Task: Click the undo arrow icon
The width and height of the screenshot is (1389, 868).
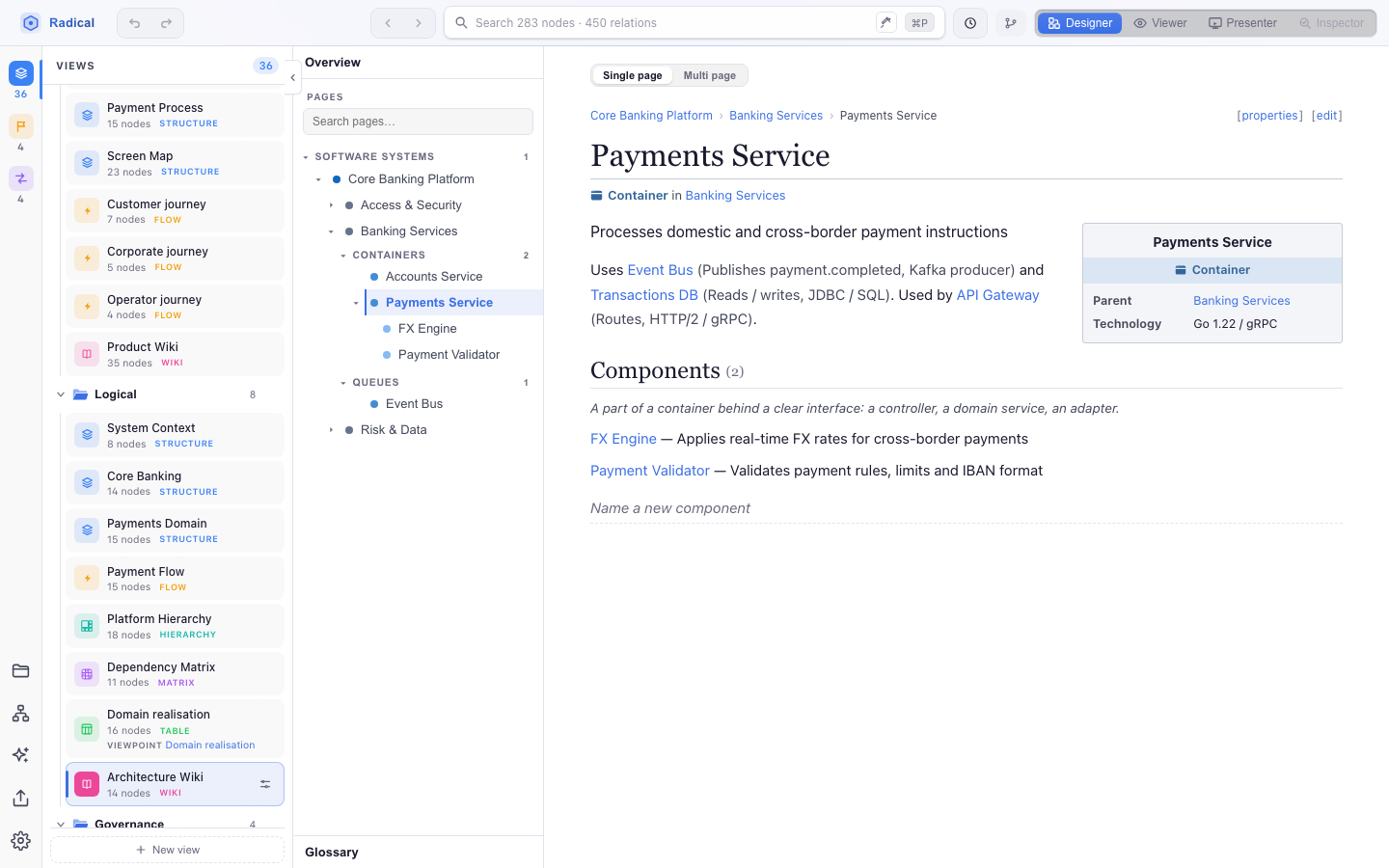Action: pyautogui.click(x=135, y=23)
